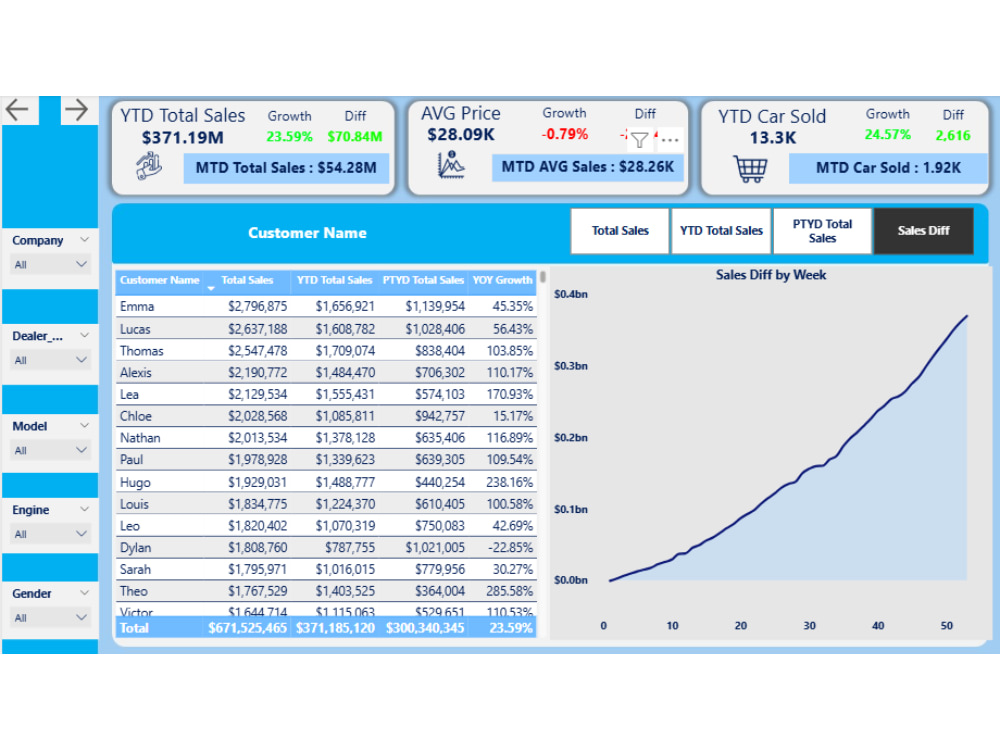Viewport: 1000px width, 750px height.
Task: Click the table vertical scrollbar thumb
Action: coord(543,277)
